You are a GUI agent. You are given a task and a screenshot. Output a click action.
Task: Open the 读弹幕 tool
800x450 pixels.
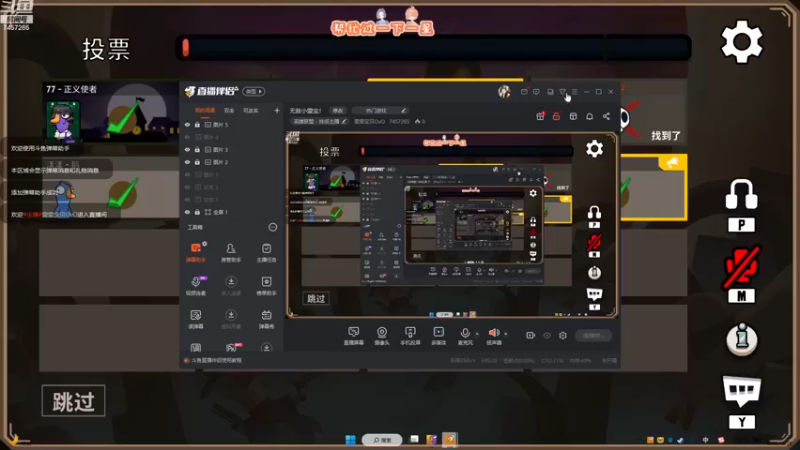click(196, 319)
